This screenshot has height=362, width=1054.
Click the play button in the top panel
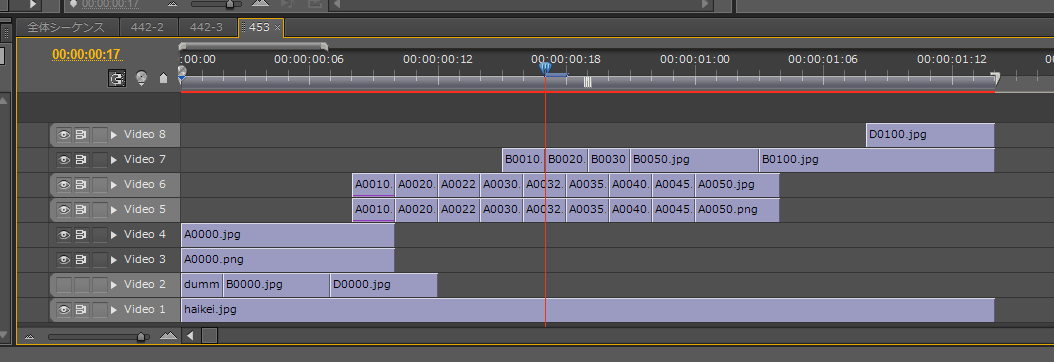pos(33,5)
